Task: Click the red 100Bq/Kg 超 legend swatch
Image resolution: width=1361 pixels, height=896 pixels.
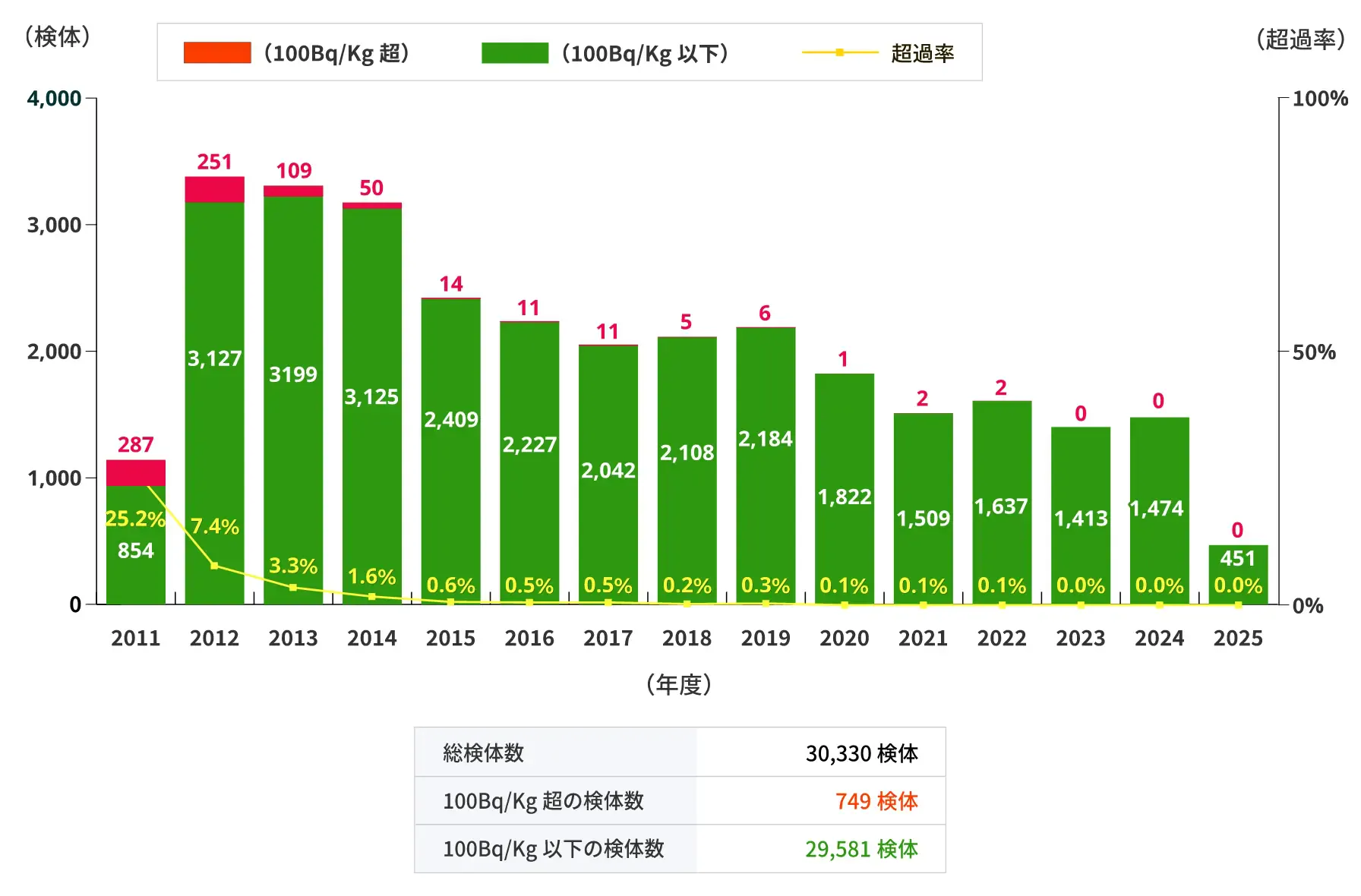Action: tap(217, 52)
